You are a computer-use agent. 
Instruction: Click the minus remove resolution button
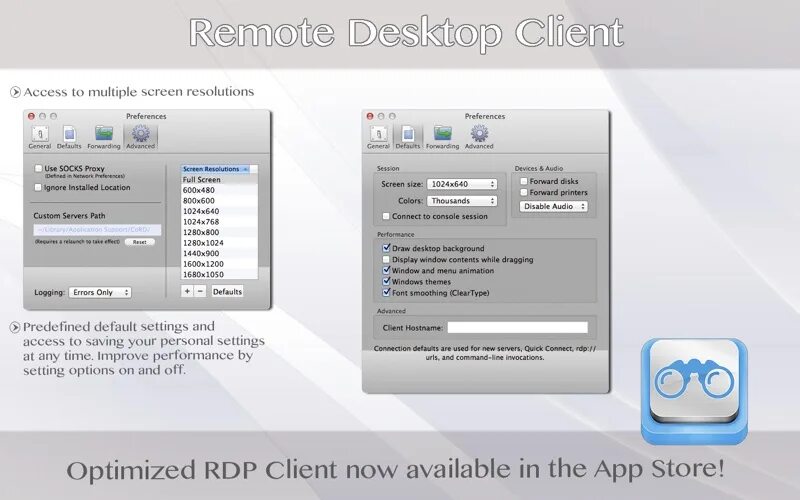pyautogui.click(x=201, y=291)
